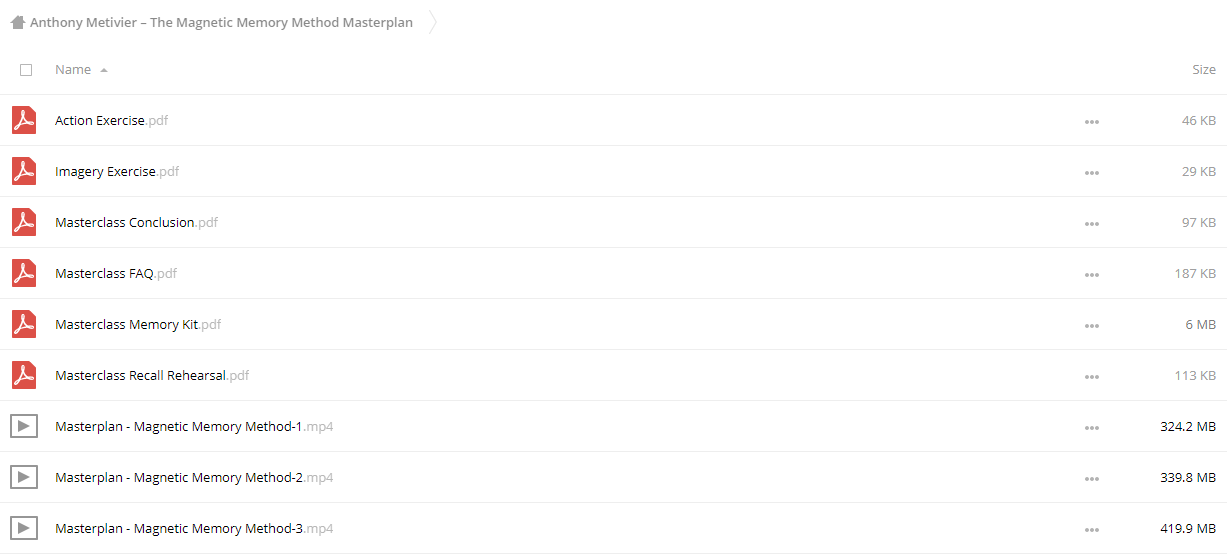
Task: Select the Anthony Metivier breadcrumb folder title
Action: (221, 22)
